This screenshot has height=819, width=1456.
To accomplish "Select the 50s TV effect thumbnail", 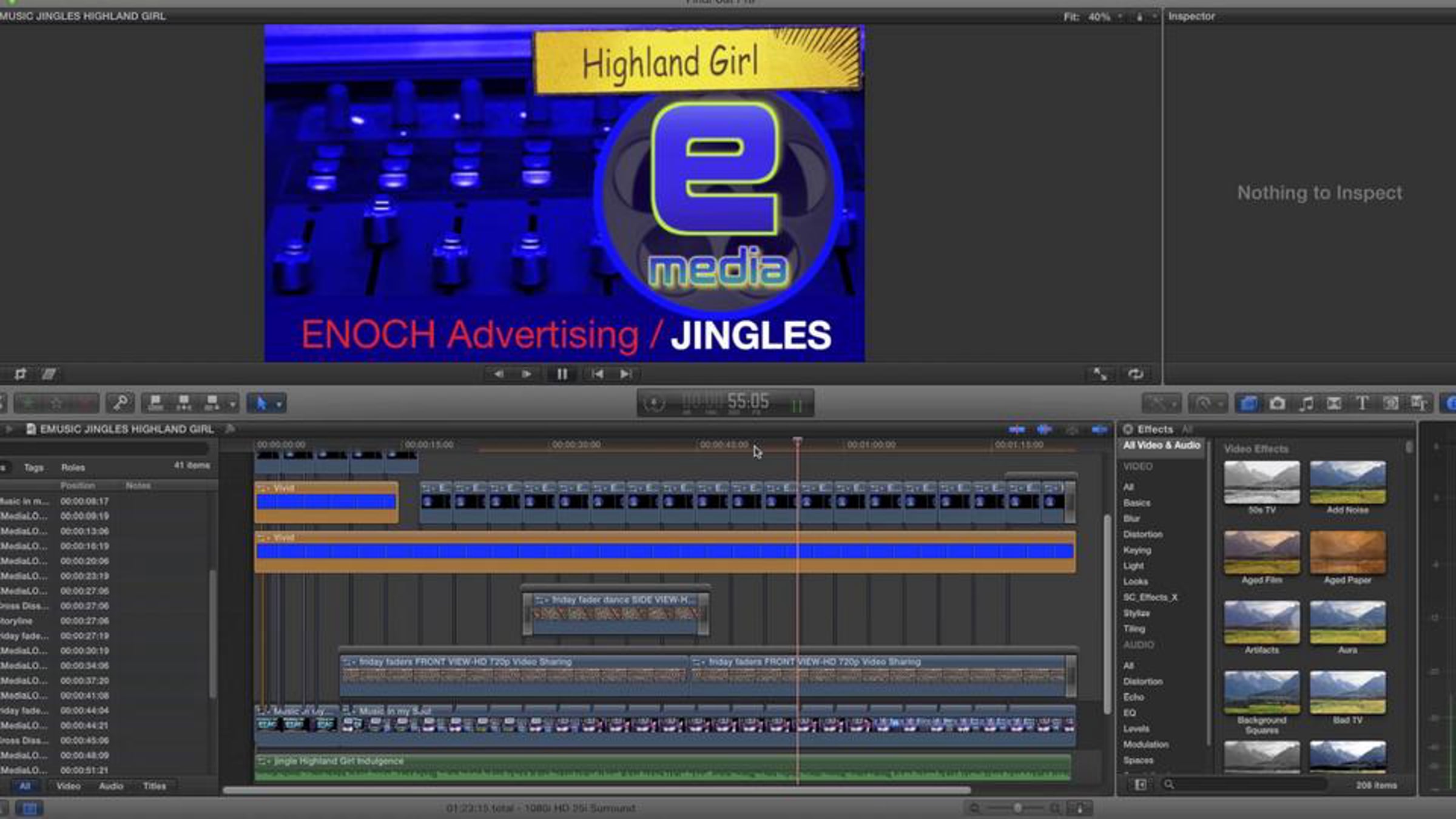I will 1262,483.
